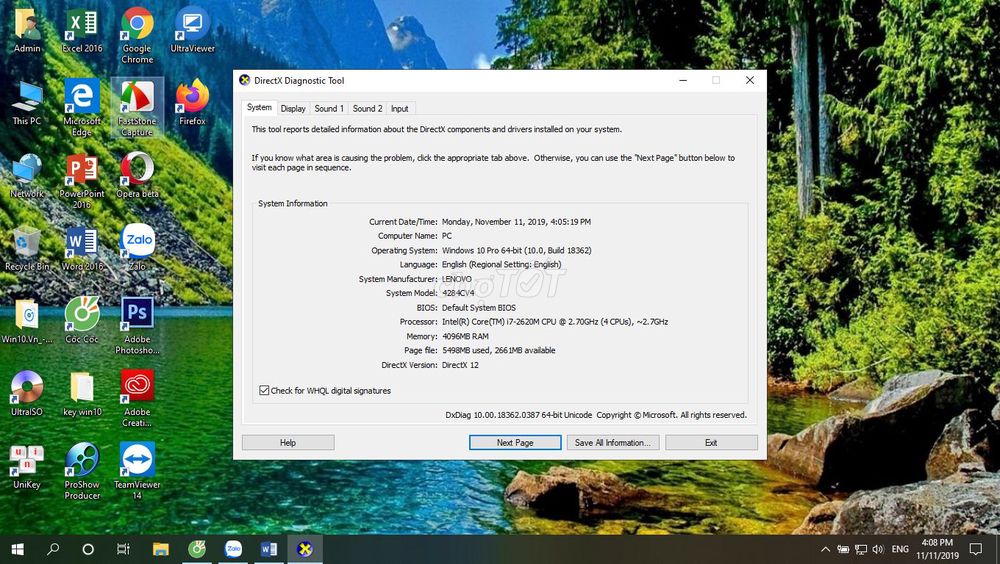1000x564 pixels.
Task: Launch UltraISO desktop shortcut
Action: pyautogui.click(x=27, y=394)
